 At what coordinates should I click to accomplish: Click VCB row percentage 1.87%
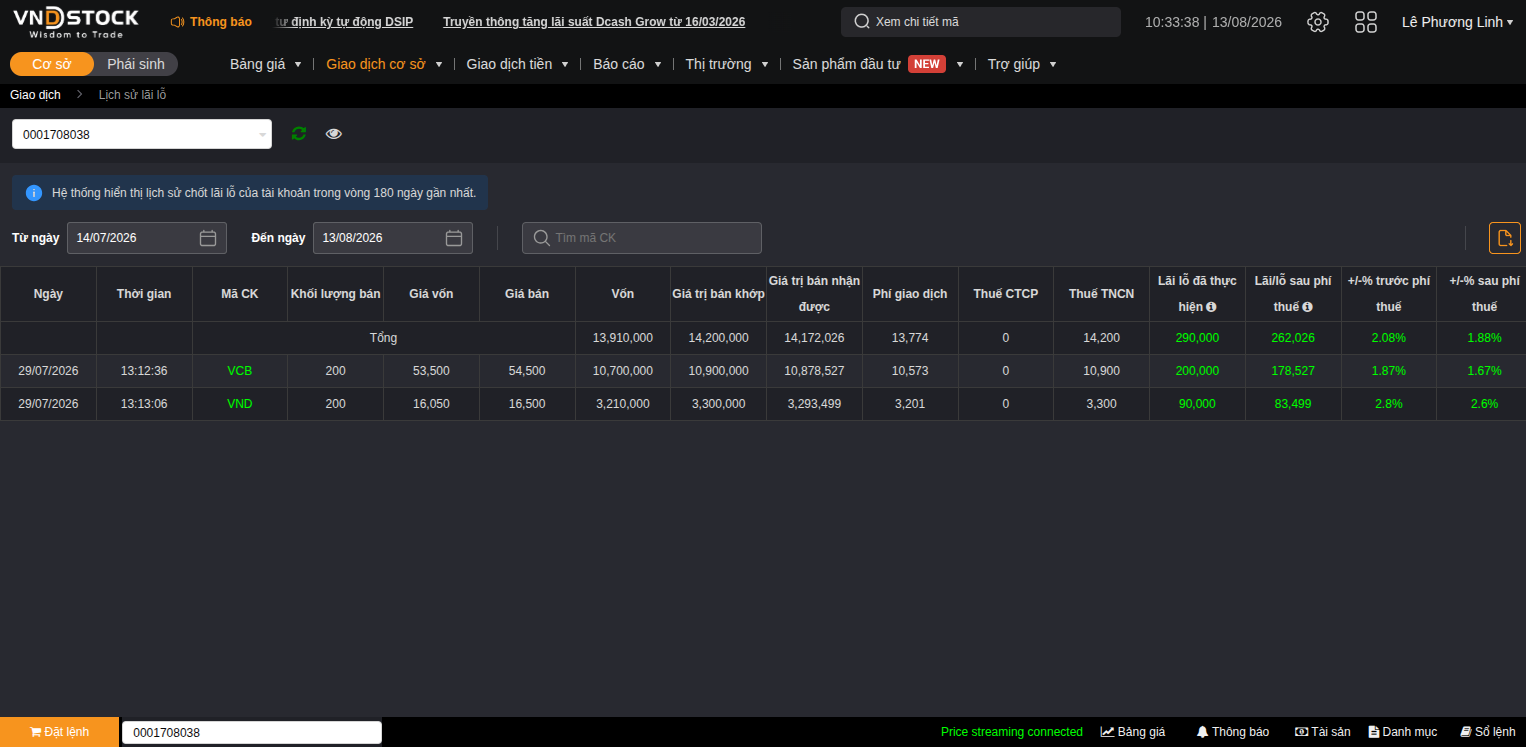point(1389,371)
